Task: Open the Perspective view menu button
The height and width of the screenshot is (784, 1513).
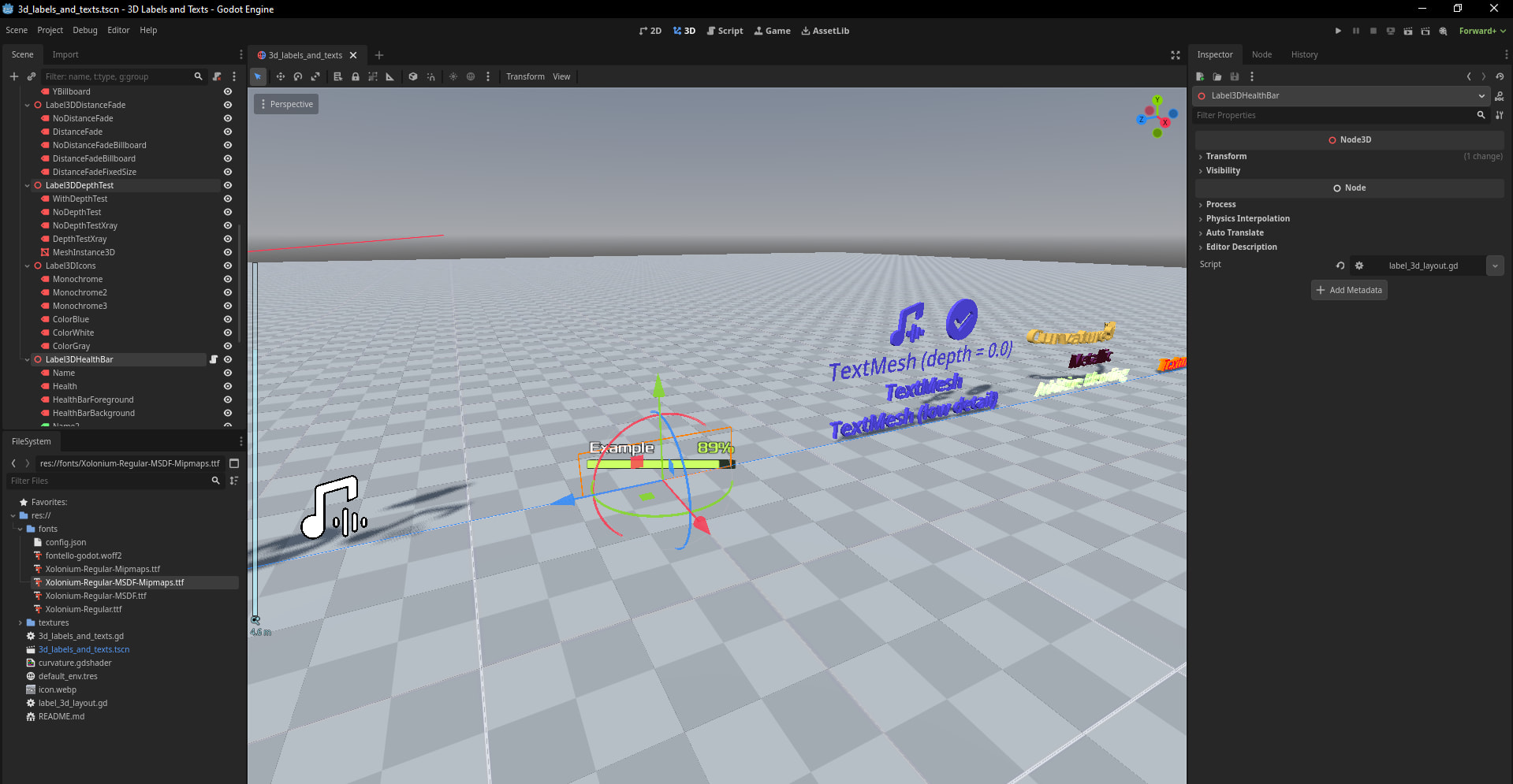Action: click(286, 104)
